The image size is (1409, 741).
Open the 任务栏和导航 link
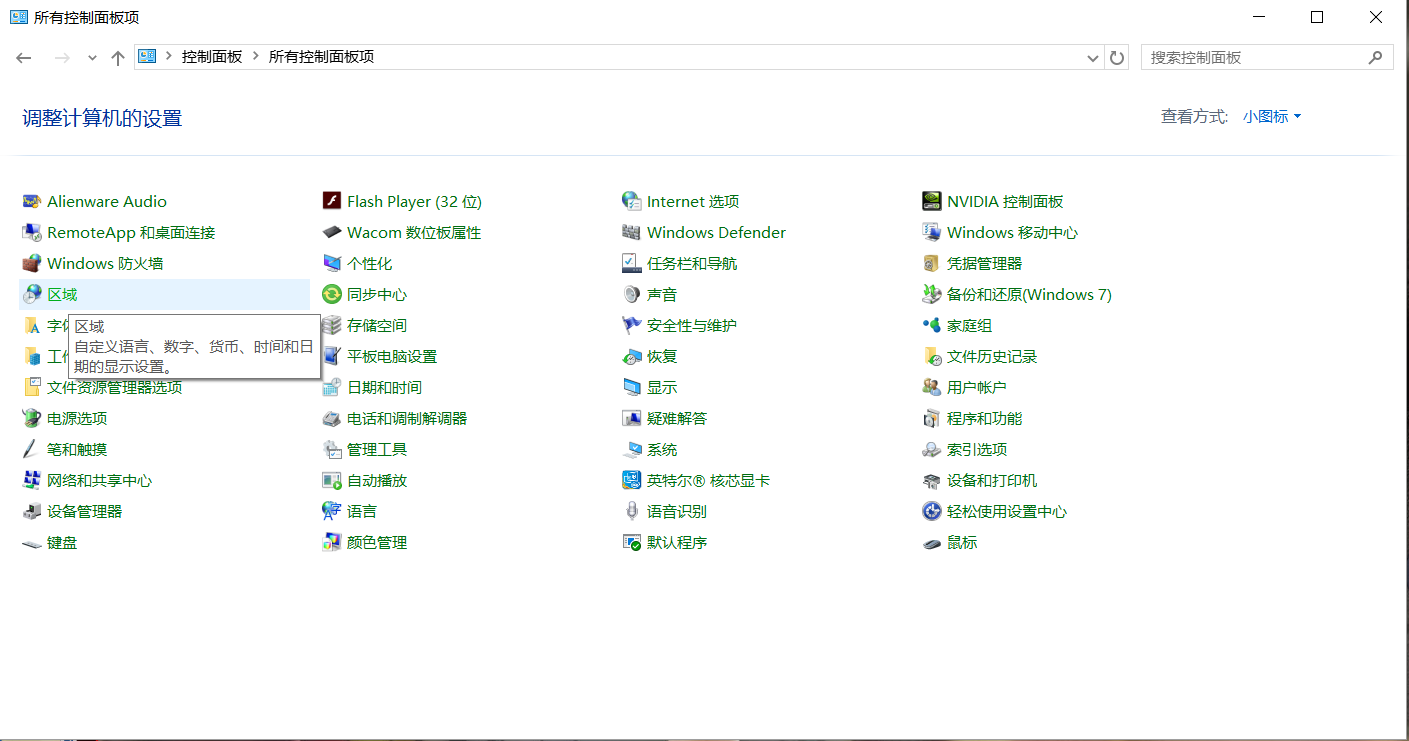[692, 263]
